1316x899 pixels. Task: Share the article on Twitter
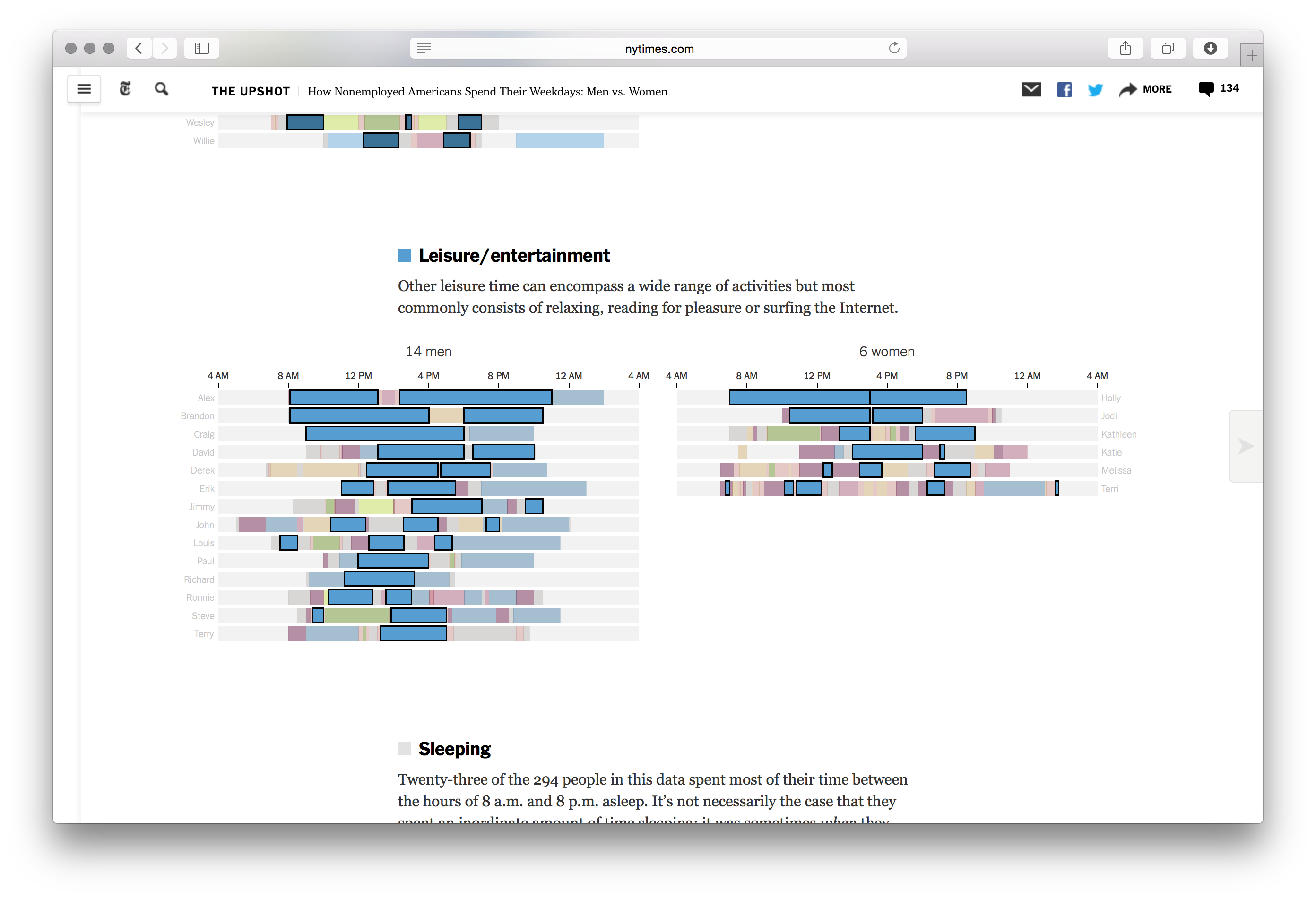pos(1095,89)
